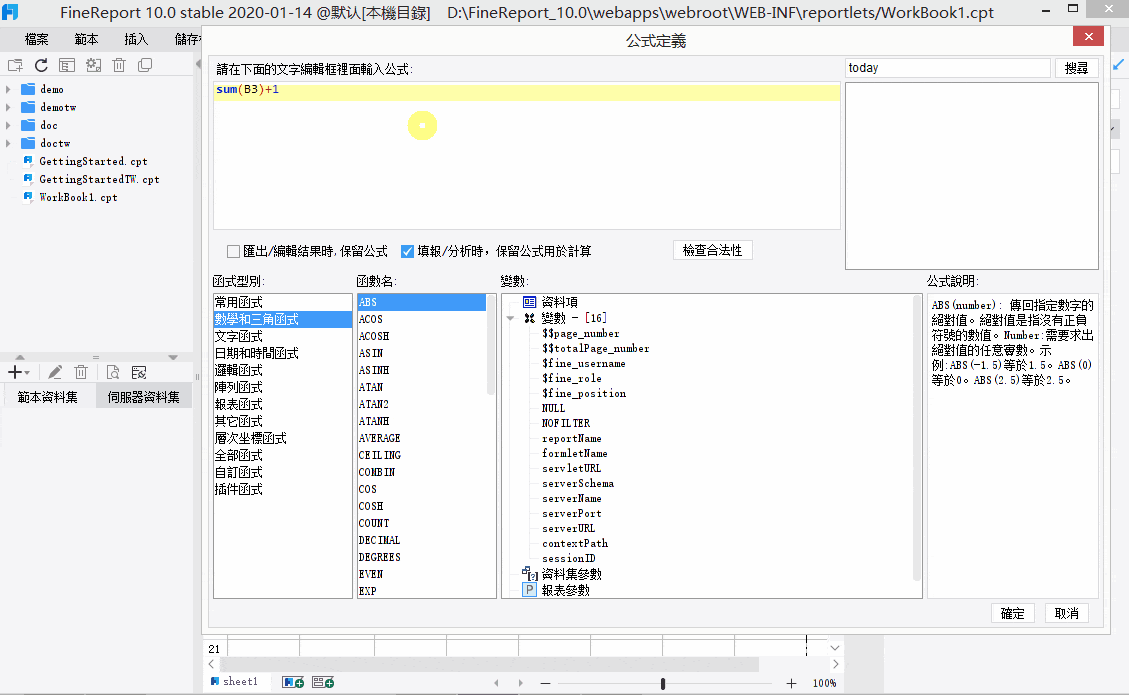1129x695 pixels.
Task: Select 陣列函式 function category
Action: [282, 387]
